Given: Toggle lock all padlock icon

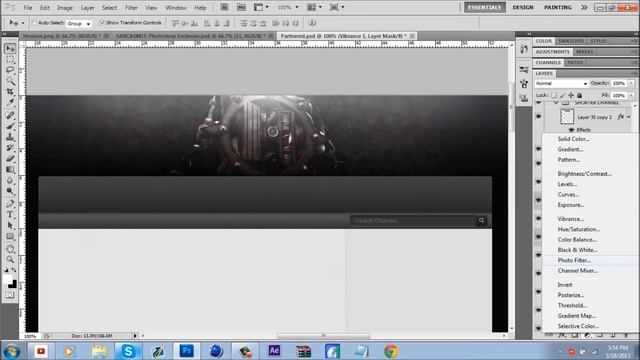Looking at the screenshot, I should [x=580, y=95].
